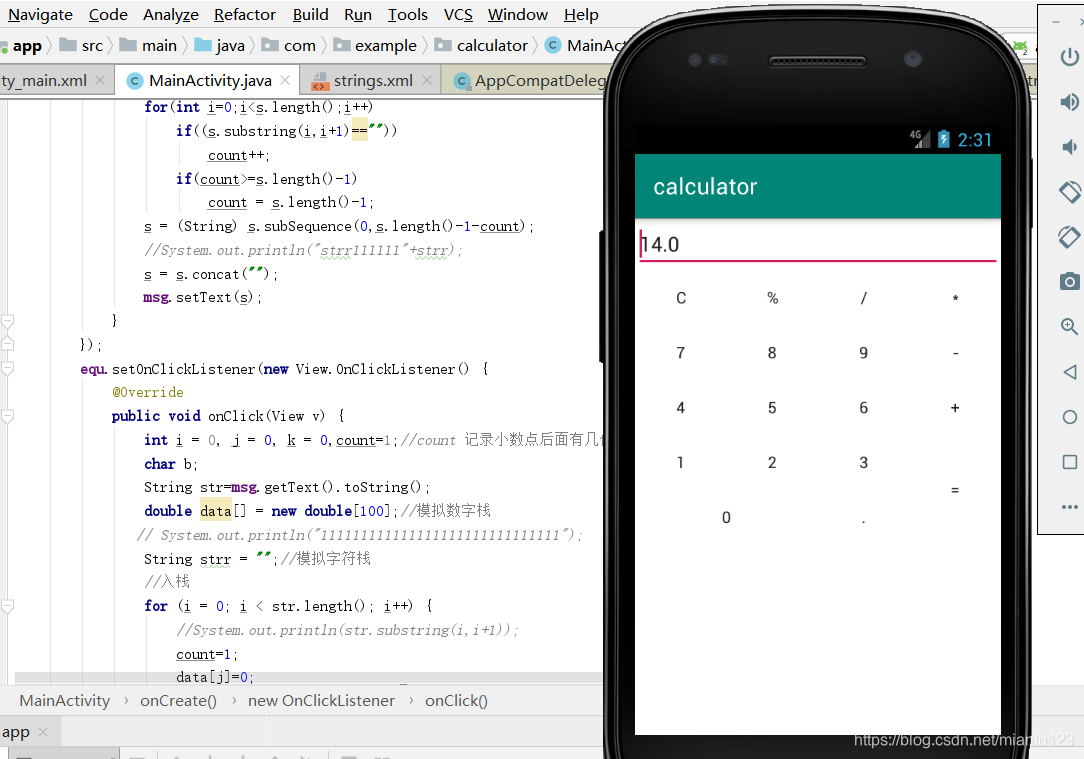This screenshot has height=759, width=1084.
Task: Click the main breadcrumb in navigation bar
Action: coord(159,46)
